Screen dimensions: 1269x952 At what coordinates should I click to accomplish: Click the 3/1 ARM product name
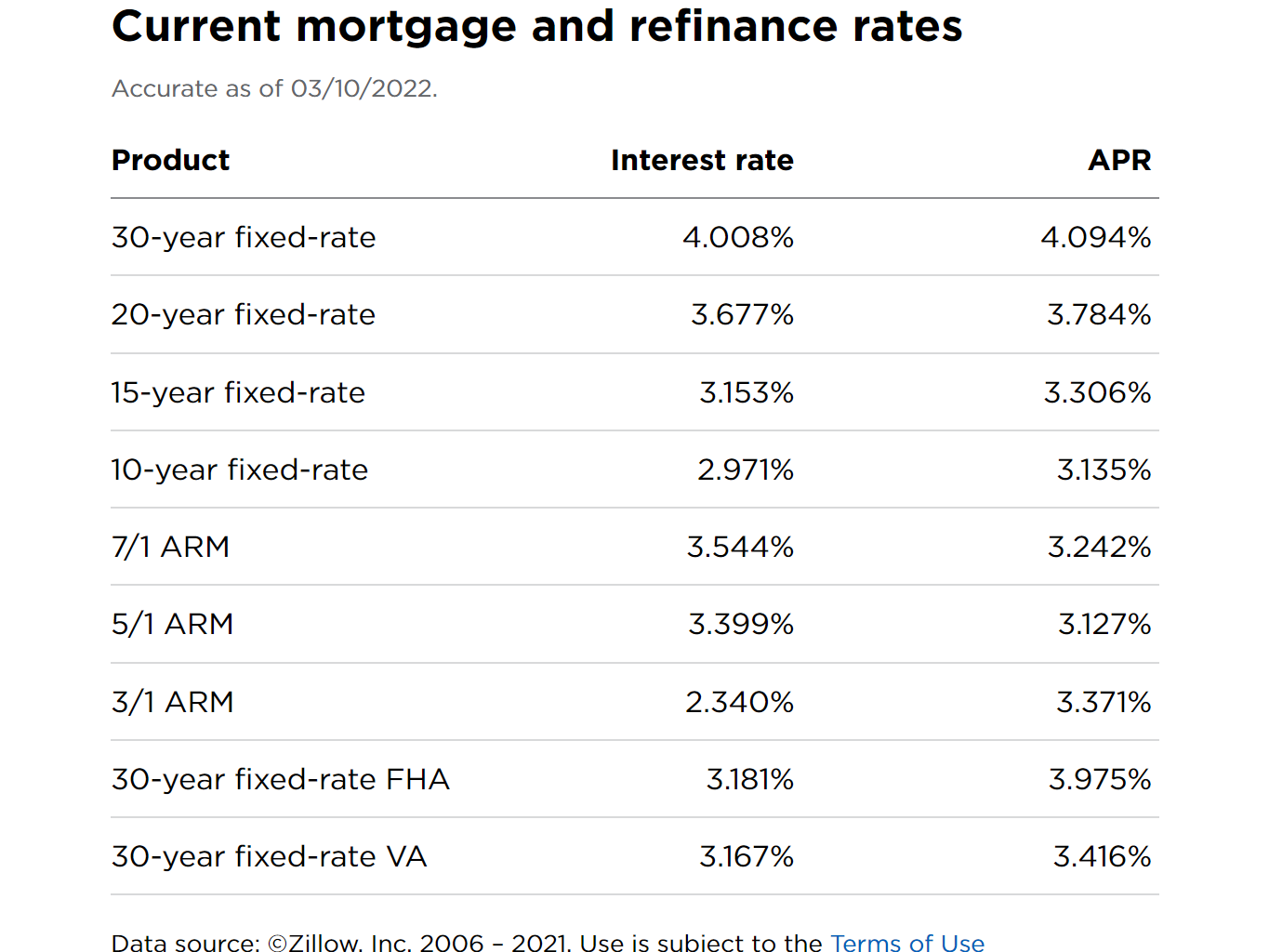pyautogui.click(x=172, y=702)
